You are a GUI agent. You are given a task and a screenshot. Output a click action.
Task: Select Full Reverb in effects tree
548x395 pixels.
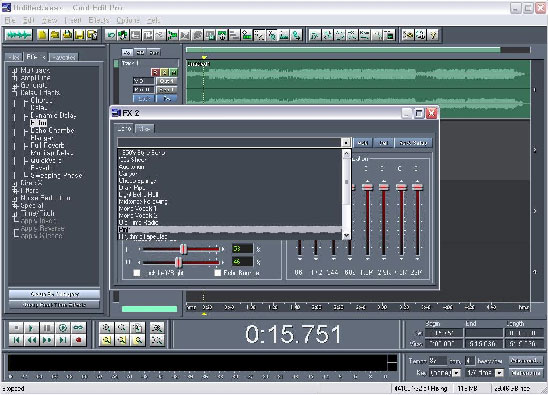pos(47,145)
